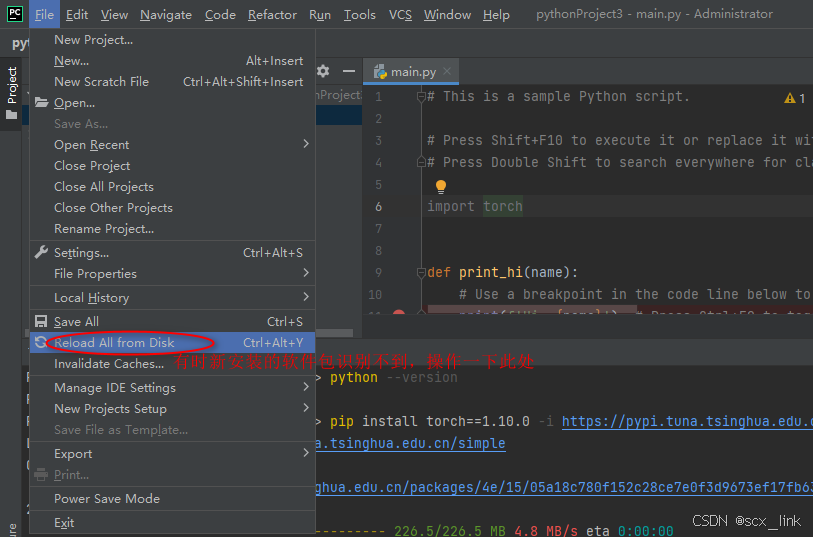The width and height of the screenshot is (813, 537).
Task: Hide project panel with minus icon
Action: click(349, 71)
